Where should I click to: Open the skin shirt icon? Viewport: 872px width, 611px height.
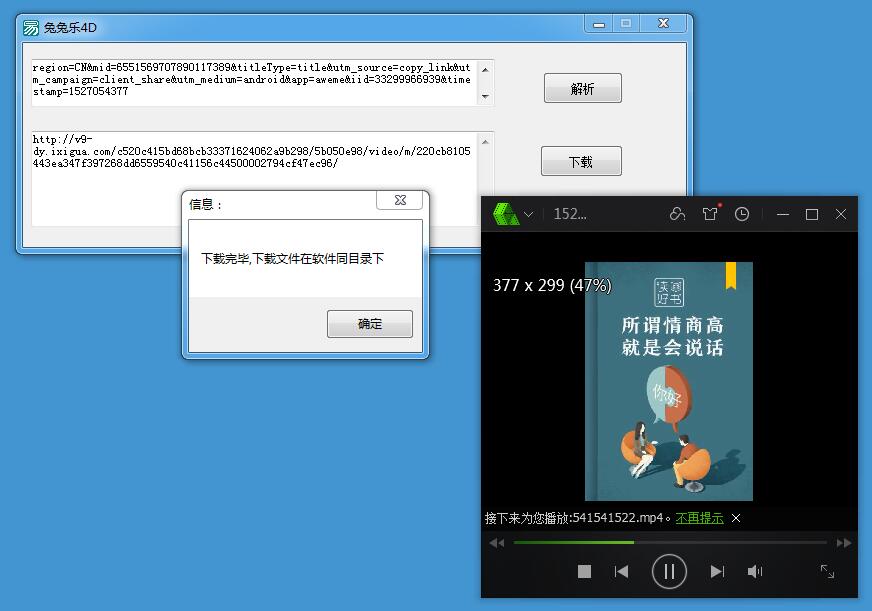coord(710,214)
